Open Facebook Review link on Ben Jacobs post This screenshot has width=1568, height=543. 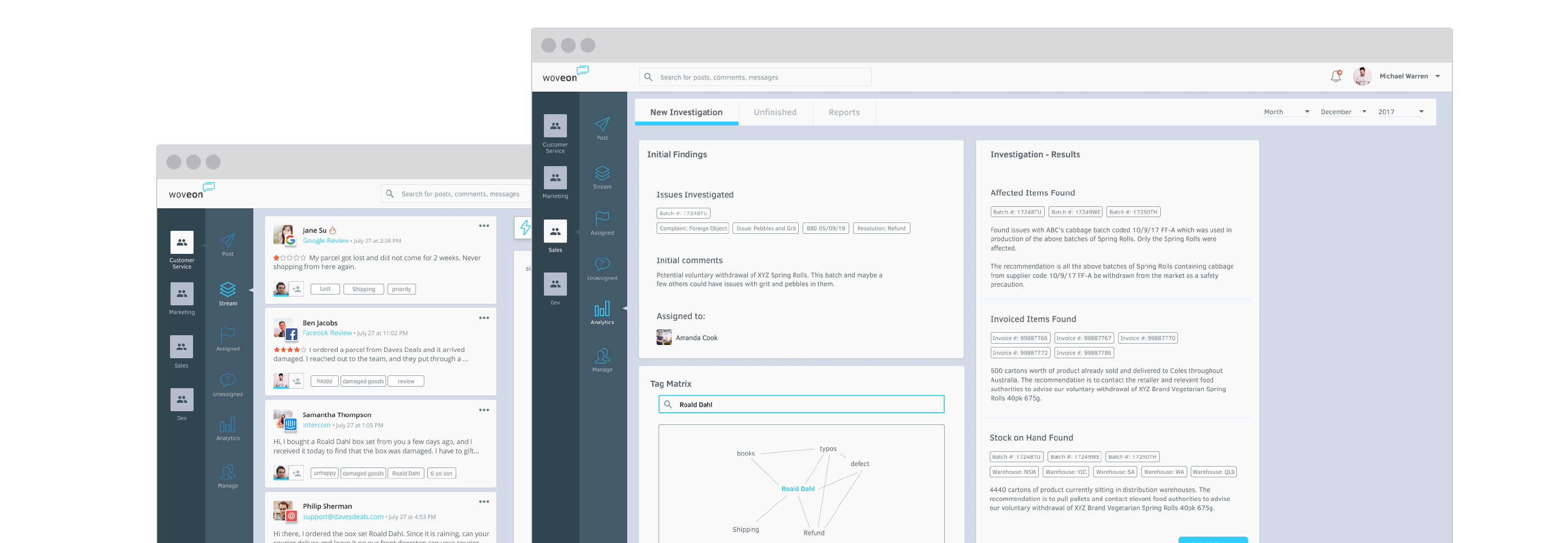tap(327, 333)
